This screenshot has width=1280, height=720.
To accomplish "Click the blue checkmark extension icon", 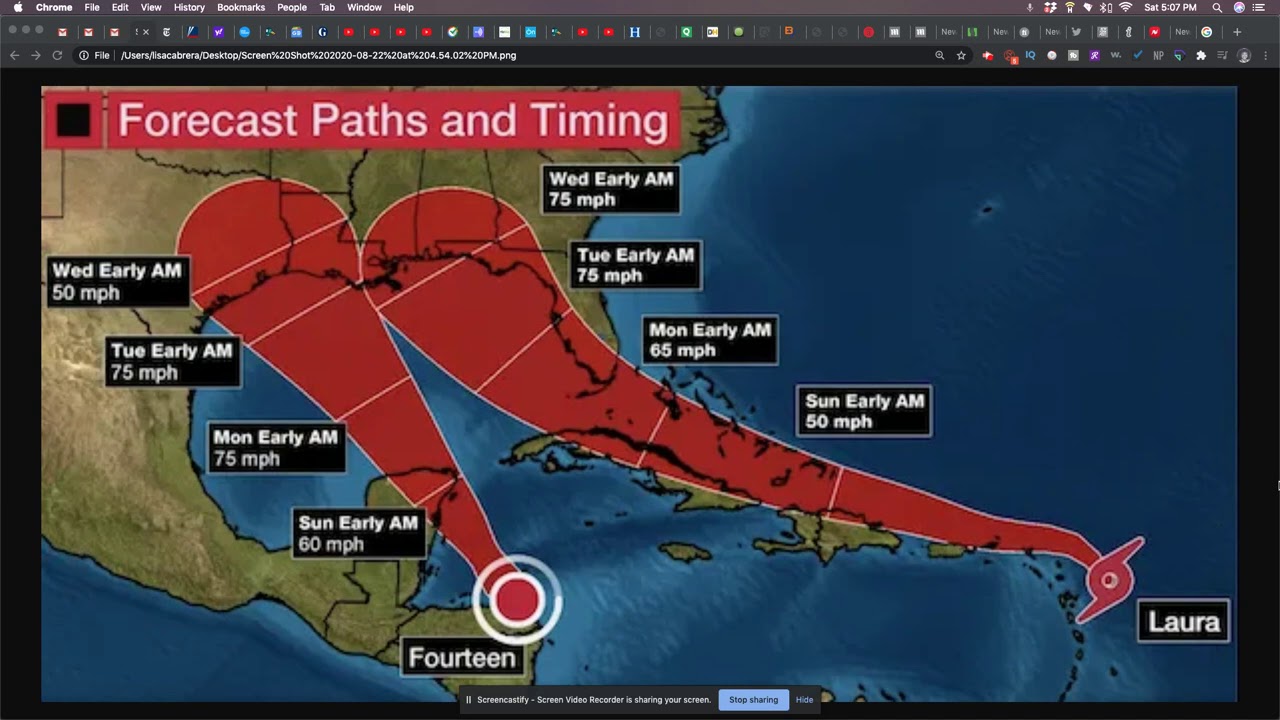I will pos(1137,55).
